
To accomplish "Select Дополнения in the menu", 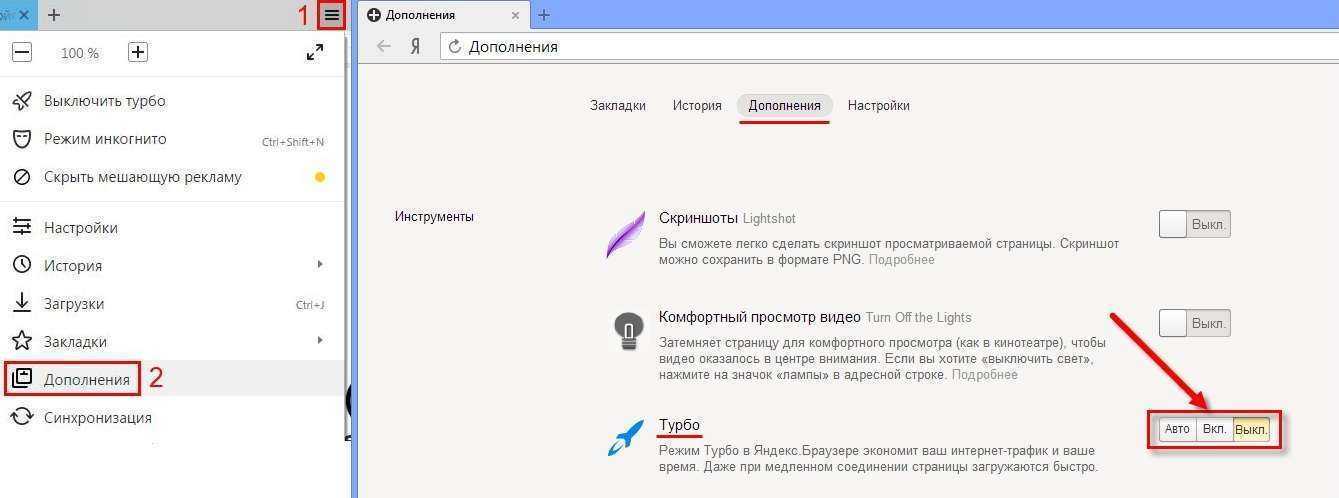I will tap(86, 380).
